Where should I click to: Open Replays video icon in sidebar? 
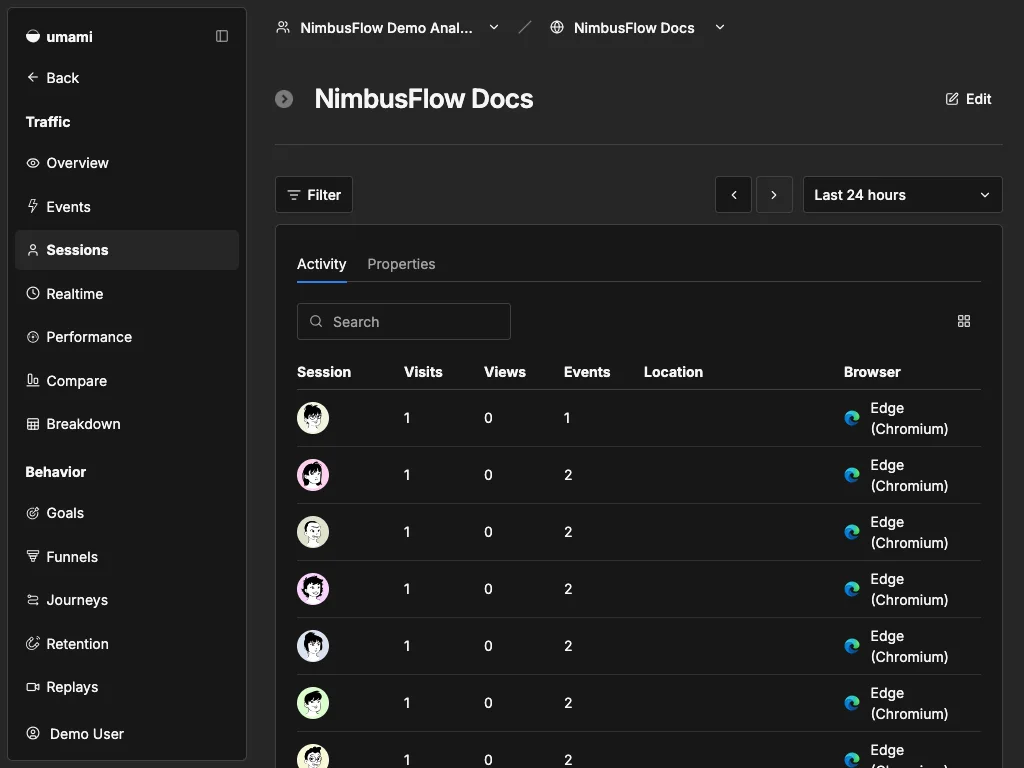click(x=33, y=686)
